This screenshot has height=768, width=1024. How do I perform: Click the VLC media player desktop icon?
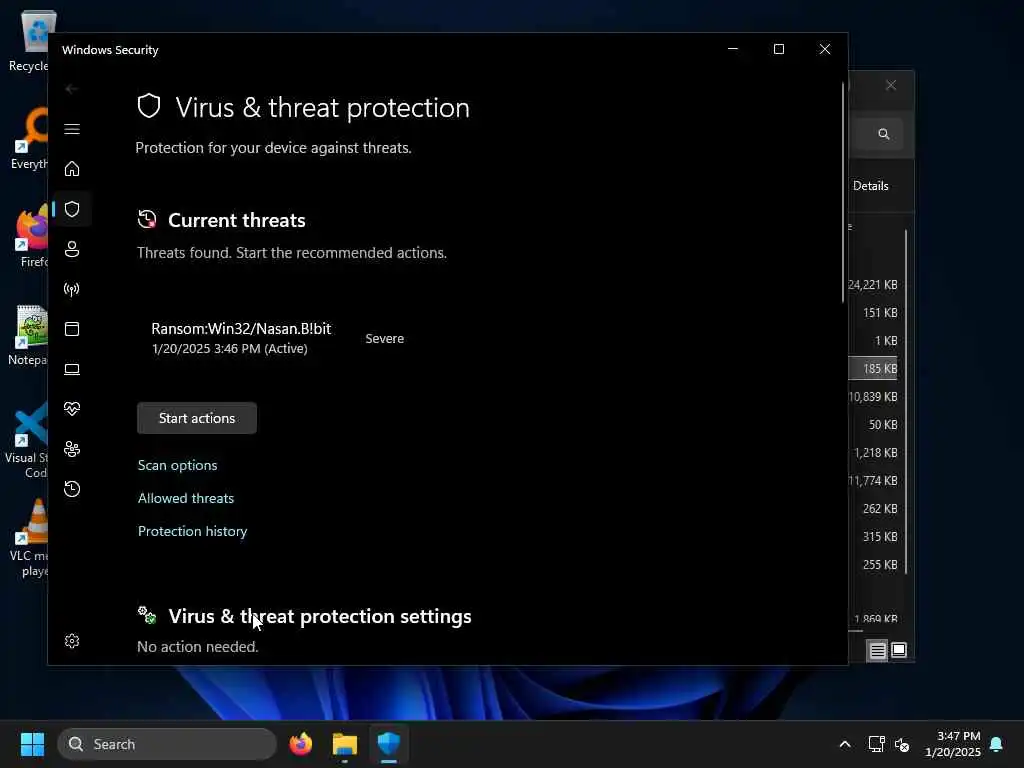pyautogui.click(x=29, y=538)
